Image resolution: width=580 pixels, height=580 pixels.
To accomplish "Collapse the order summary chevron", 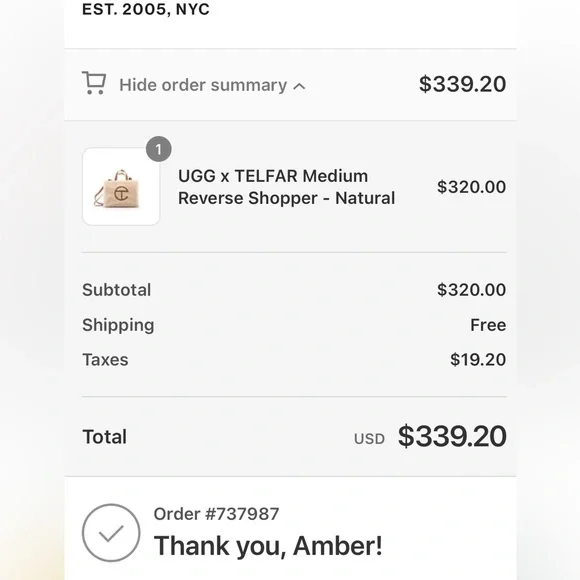I will (299, 86).
